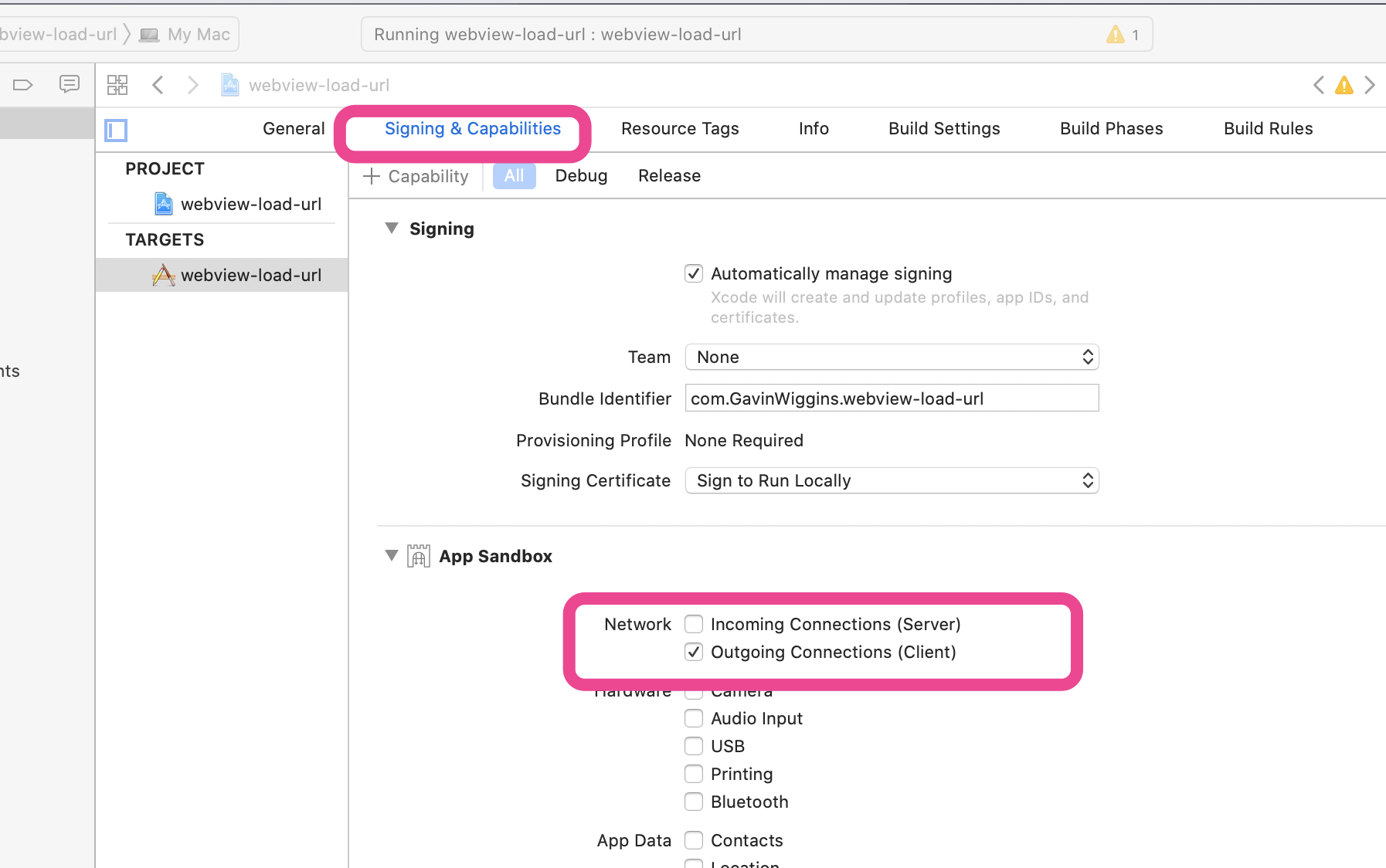Enable Printing hardware checkbox

tap(694, 774)
